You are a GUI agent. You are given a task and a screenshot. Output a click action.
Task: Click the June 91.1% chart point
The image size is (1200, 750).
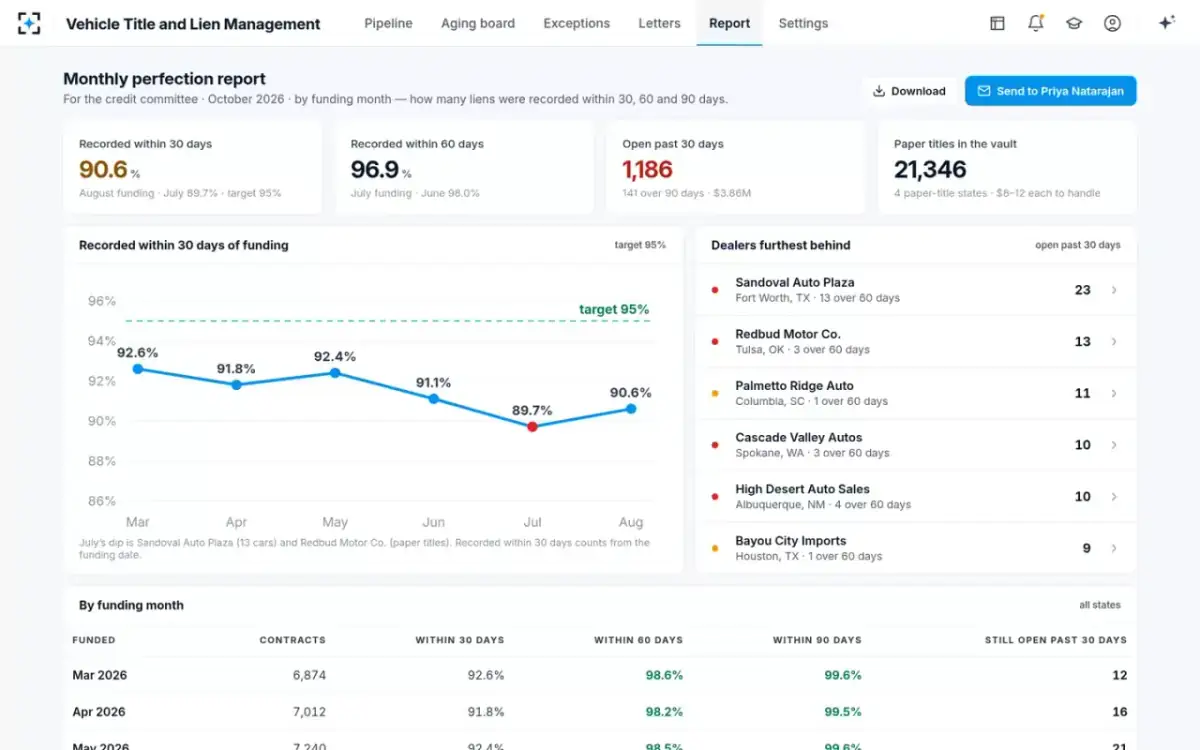point(433,399)
